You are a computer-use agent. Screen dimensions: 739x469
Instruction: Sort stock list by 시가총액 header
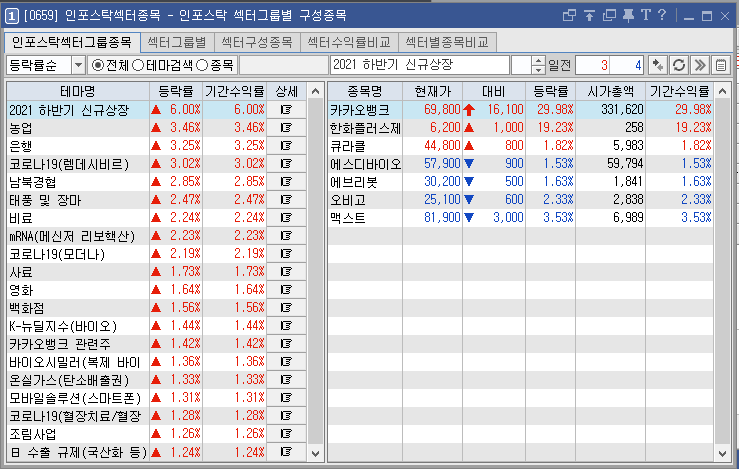click(x=610, y=91)
